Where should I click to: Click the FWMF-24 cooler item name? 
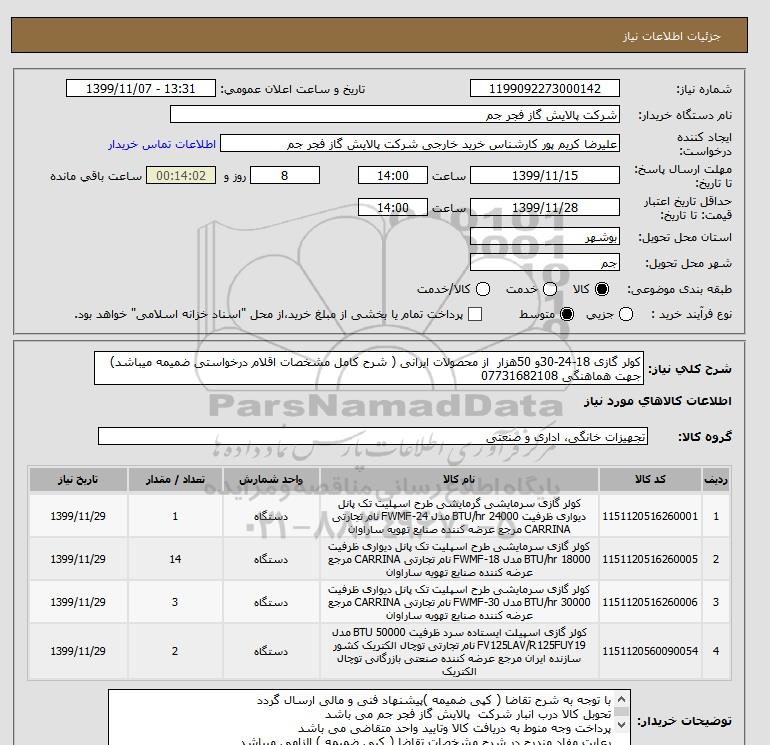[x=459, y=516]
